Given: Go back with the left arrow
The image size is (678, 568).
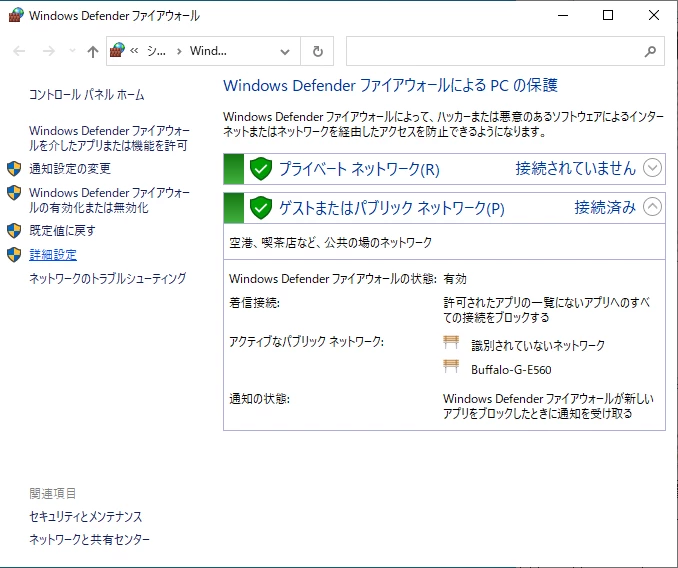Looking at the screenshot, I should pyautogui.click(x=19, y=51).
